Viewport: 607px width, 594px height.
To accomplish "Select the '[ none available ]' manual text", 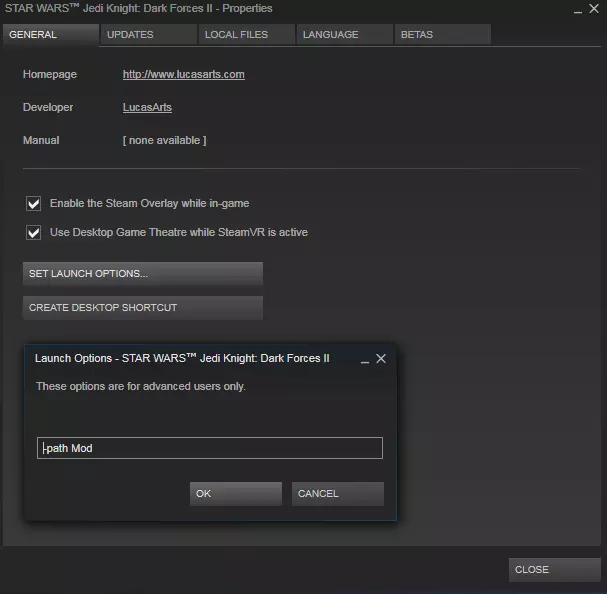I will (x=165, y=140).
